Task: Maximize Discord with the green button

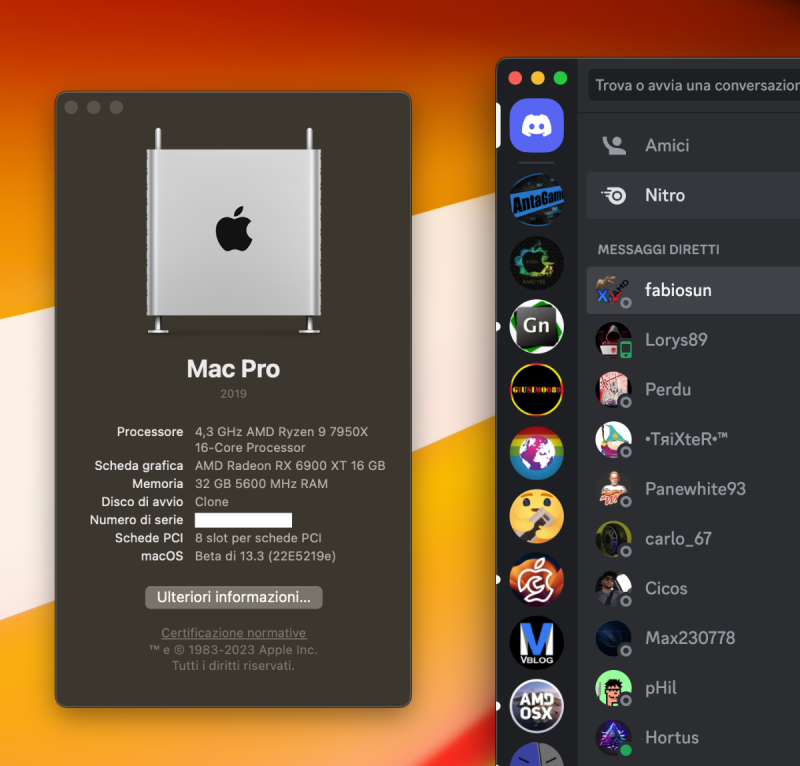Action: 560,78
